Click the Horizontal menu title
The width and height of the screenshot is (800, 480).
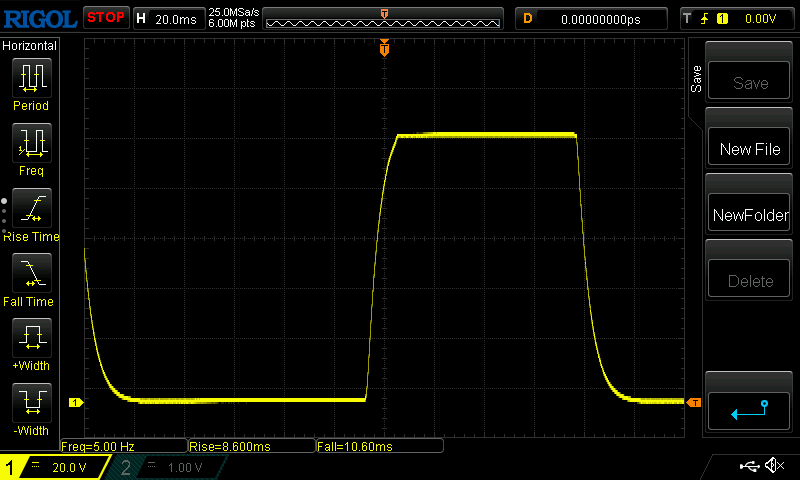pyautogui.click(x=30, y=46)
